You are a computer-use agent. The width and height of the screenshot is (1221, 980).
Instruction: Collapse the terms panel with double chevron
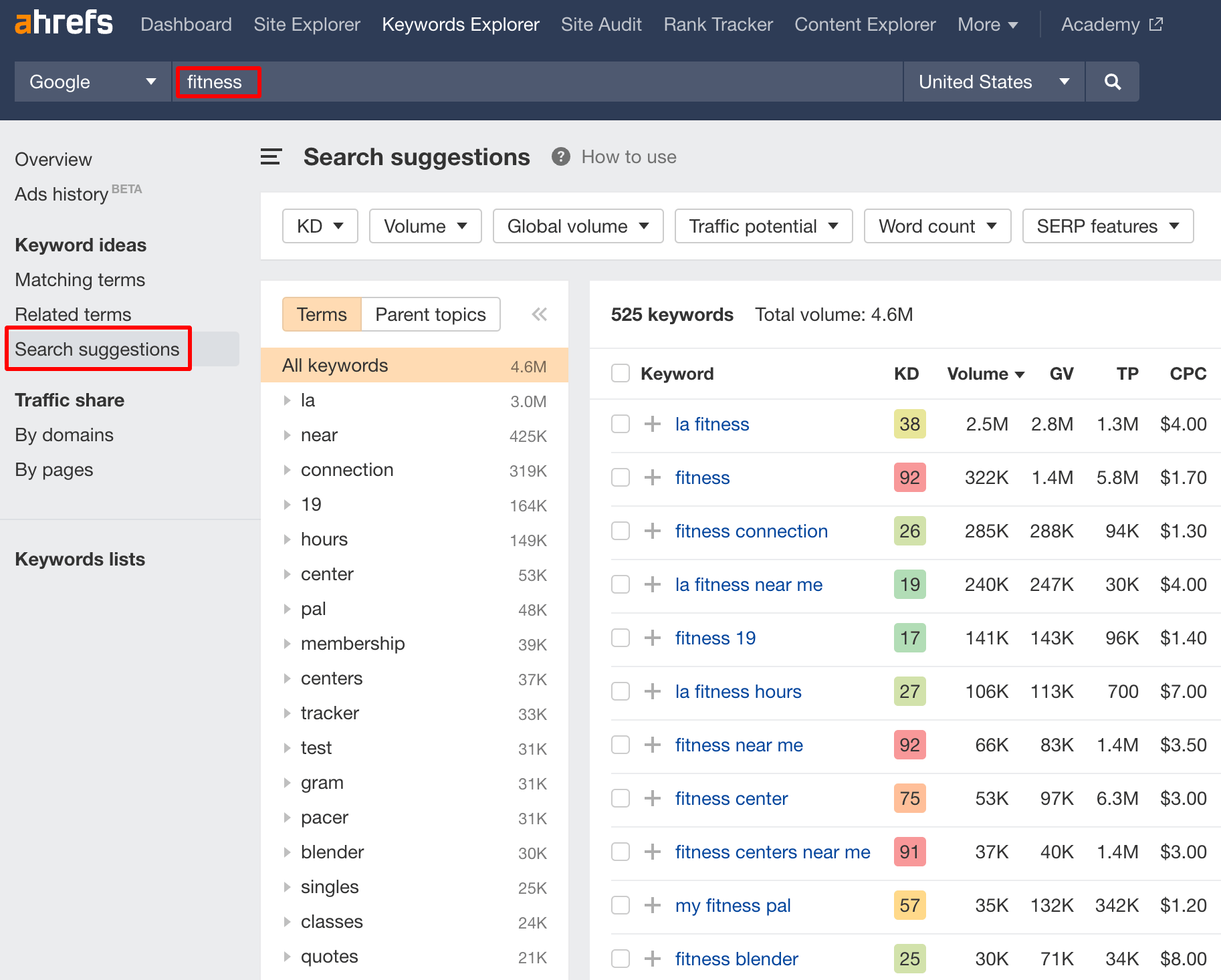(539, 314)
